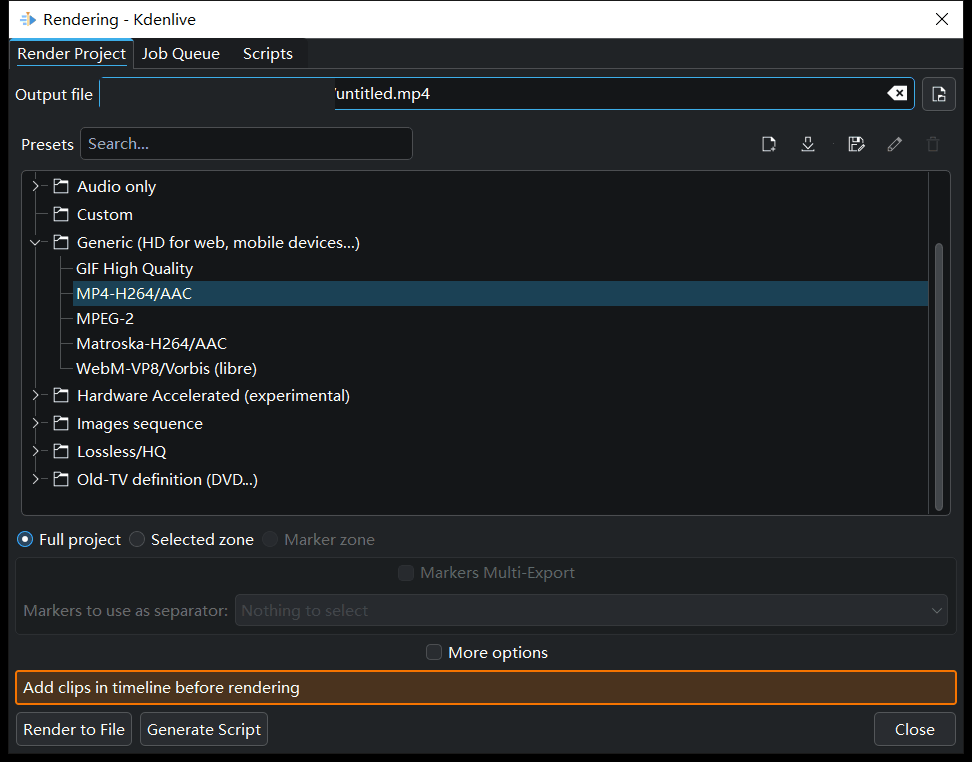Expand the Old-TV definition (DVD...) group
Viewport: 972px width, 762px height.
(x=35, y=479)
